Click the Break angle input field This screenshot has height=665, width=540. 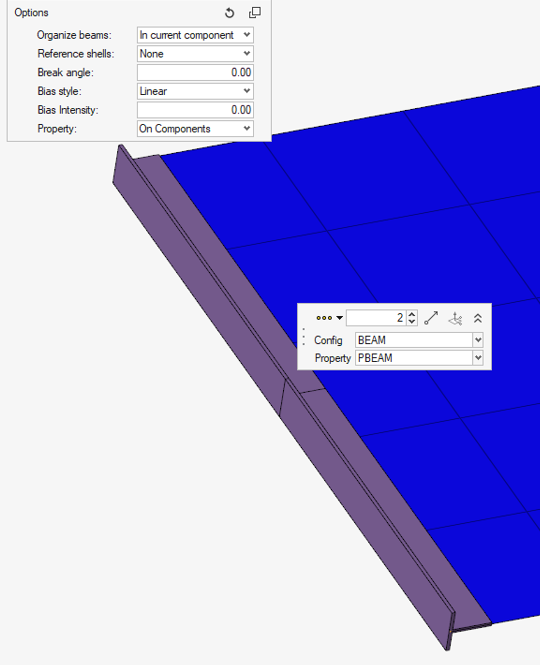195,73
